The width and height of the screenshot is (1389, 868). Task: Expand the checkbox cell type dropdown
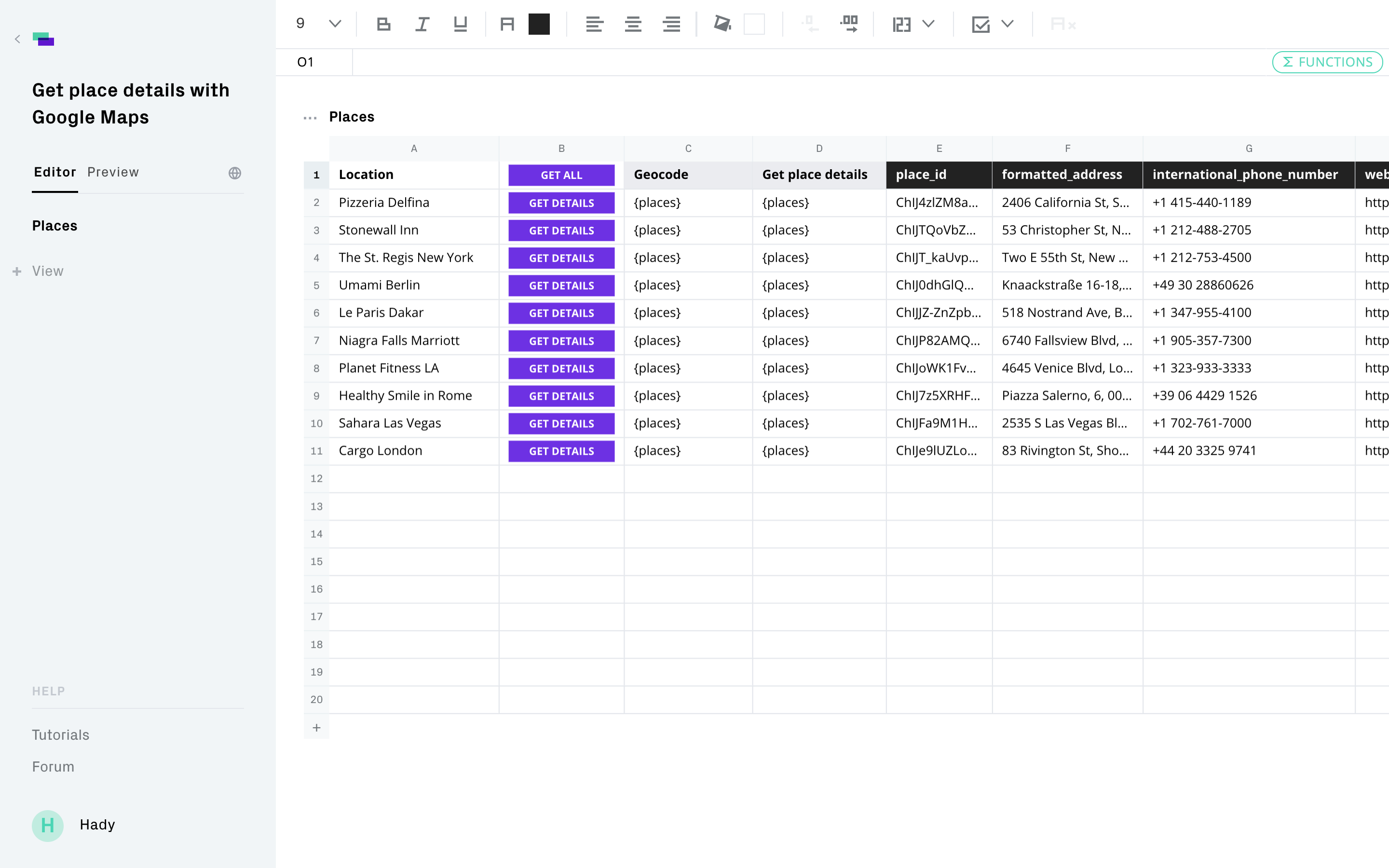[1008, 24]
